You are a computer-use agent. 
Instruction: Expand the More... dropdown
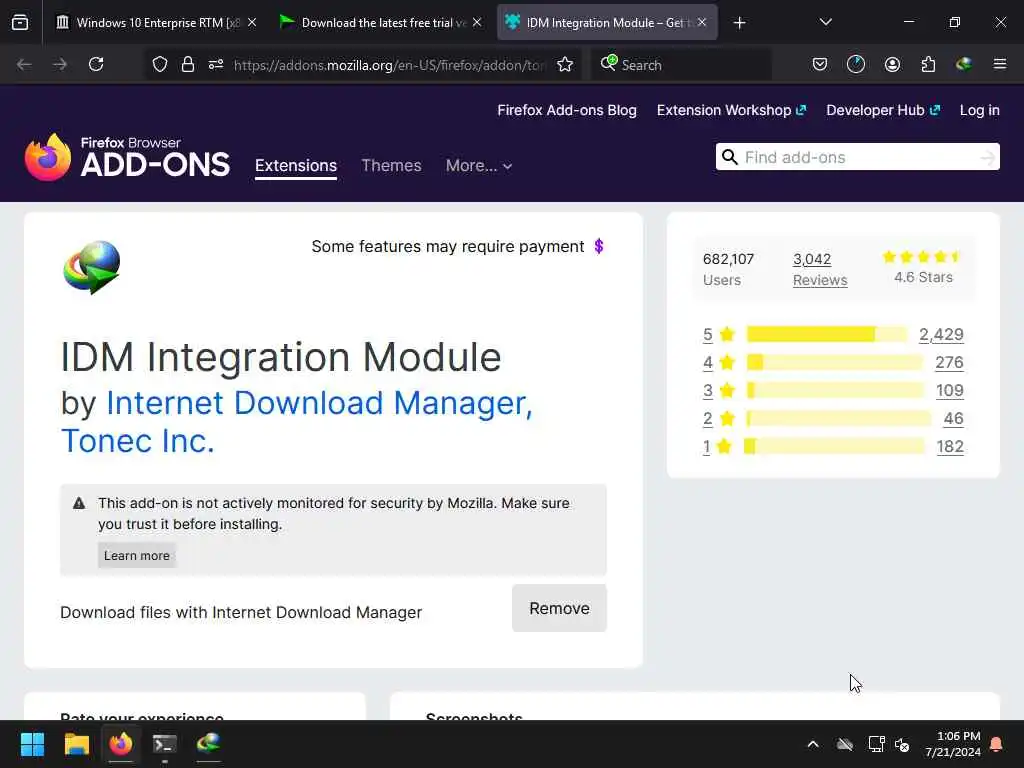(479, 165)
